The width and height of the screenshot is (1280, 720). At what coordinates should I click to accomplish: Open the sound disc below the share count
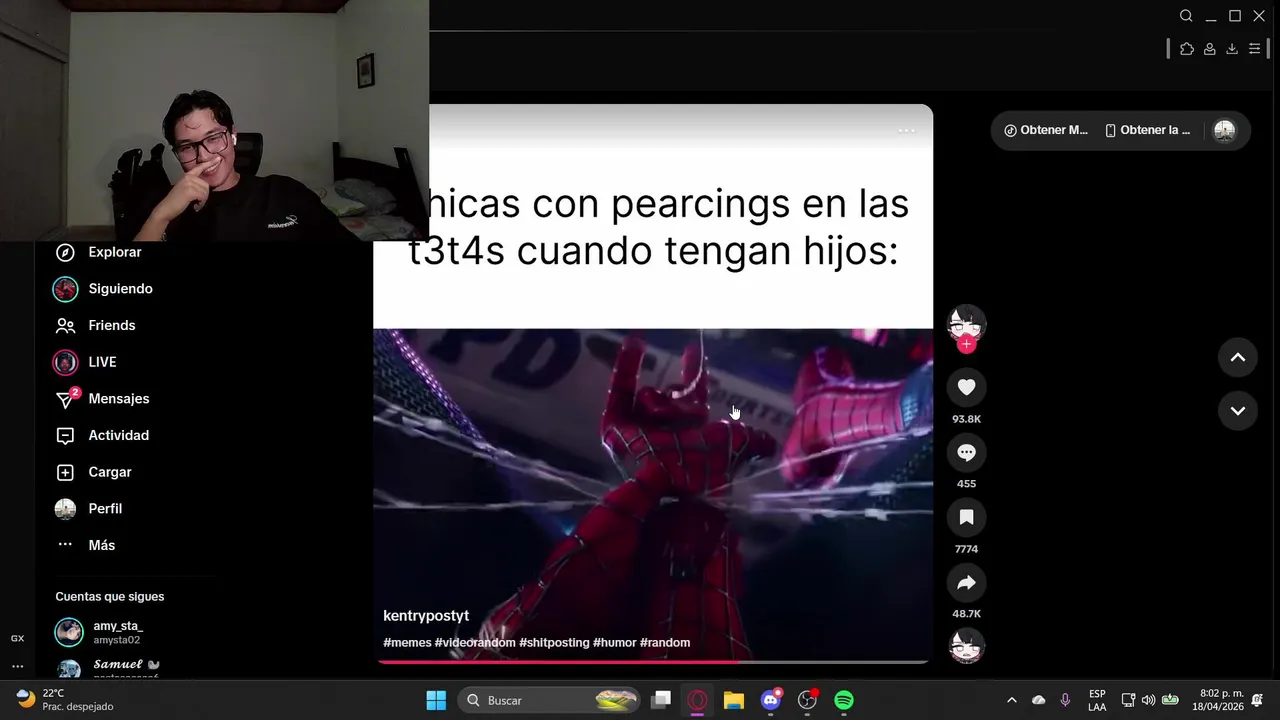pos(966,646)
